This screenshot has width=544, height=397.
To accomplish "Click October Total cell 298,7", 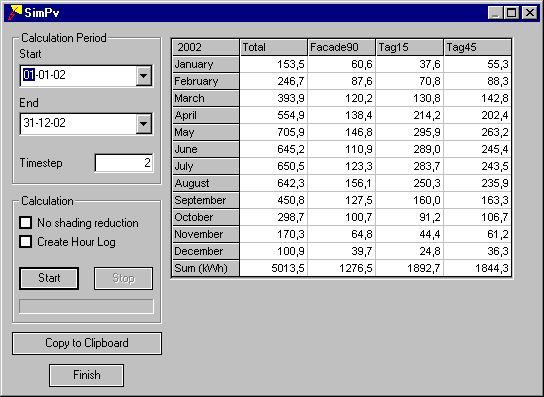I will pos(273,217).
